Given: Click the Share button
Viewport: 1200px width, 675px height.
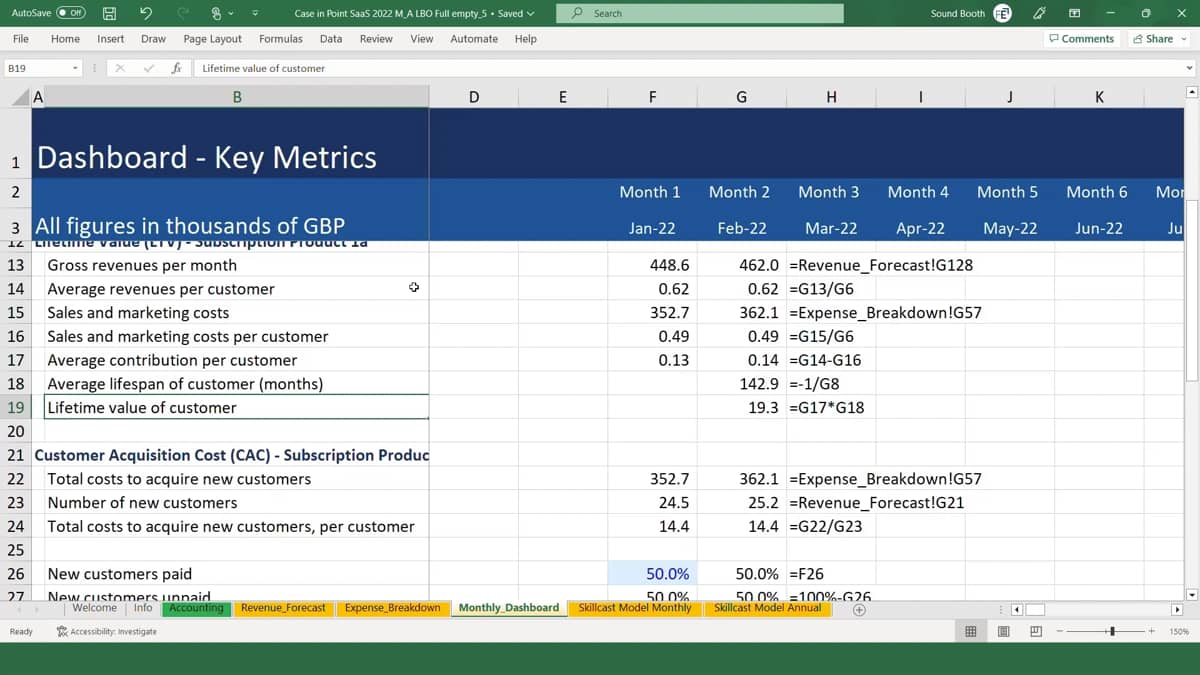Looking at the screenshot, I should [x=1159, y=39].
